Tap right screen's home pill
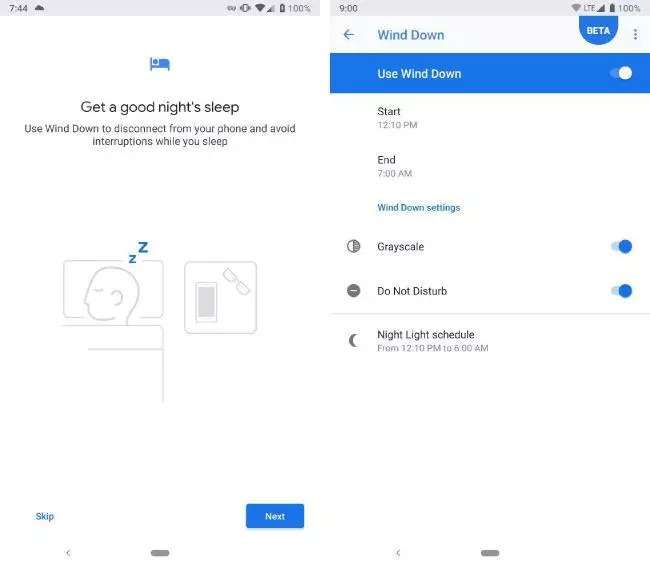650x569 pixels. click(x=490, y=553)
